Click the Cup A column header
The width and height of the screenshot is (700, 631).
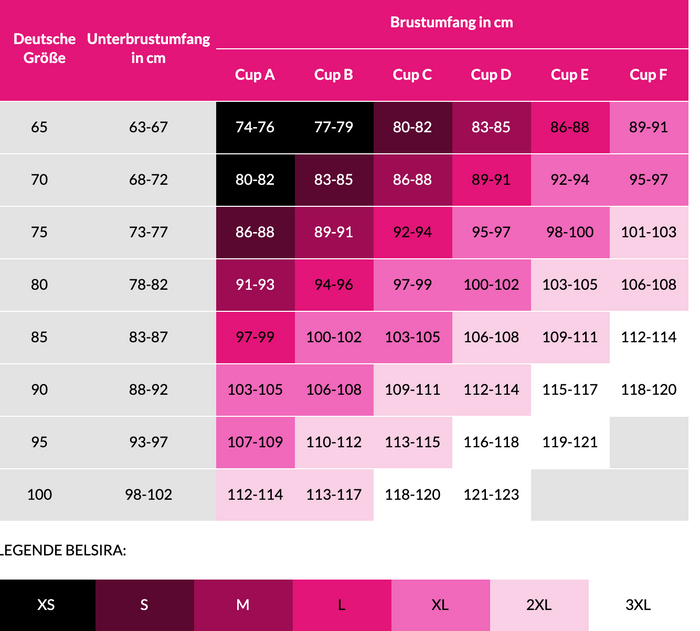click(x=255, y=75)
